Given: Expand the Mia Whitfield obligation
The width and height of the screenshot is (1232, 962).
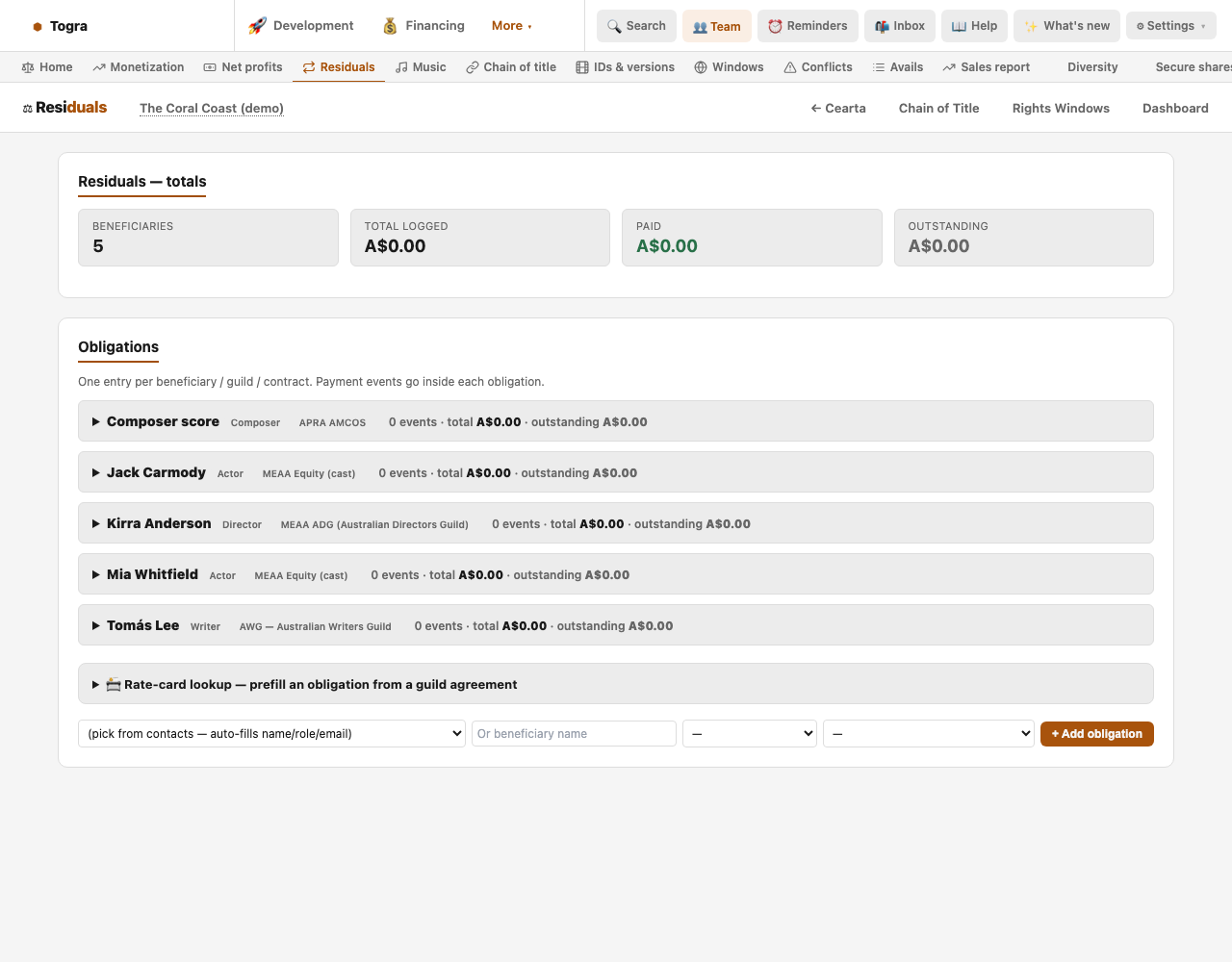Looking at the screenshot, I should [615, 574].
